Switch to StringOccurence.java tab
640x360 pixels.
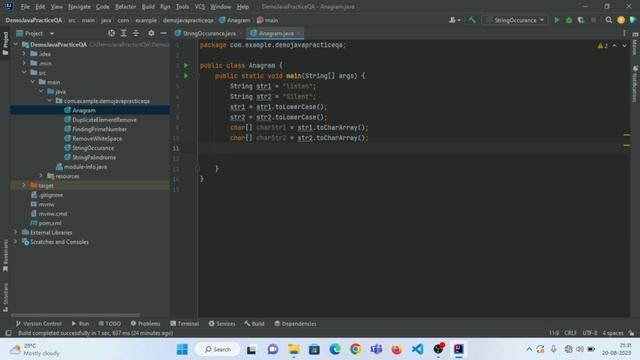tap(209, 33)
